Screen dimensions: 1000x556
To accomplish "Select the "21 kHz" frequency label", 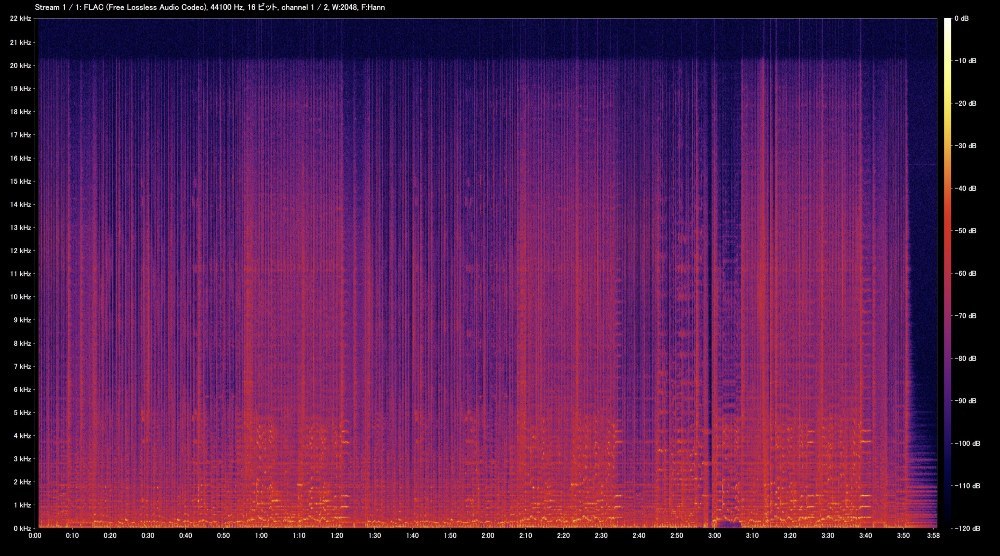I will pos(20,43).
